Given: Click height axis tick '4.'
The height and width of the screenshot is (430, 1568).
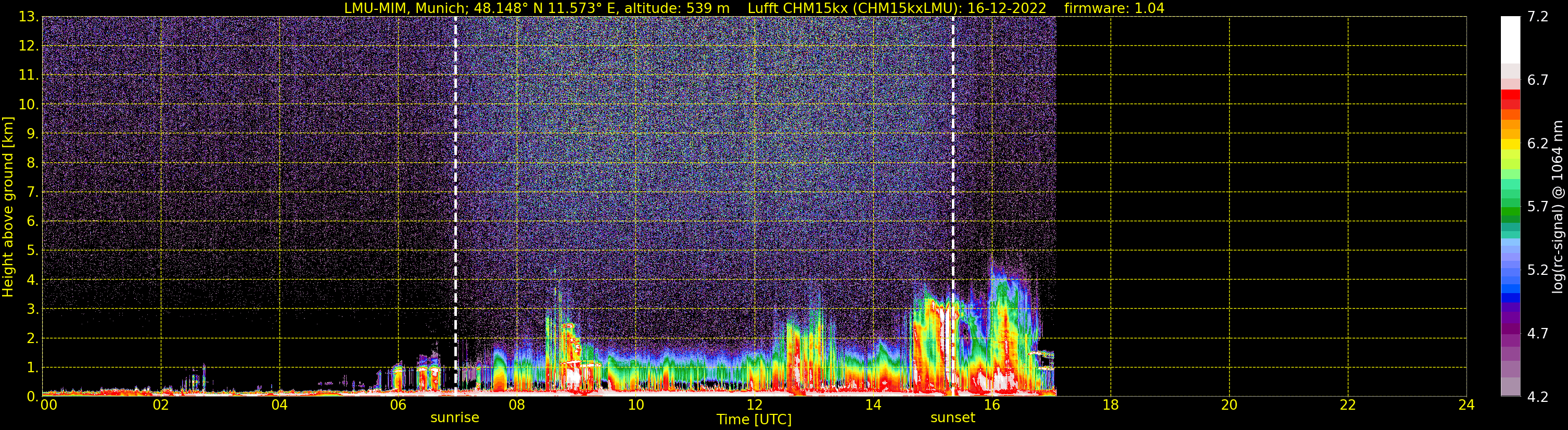Looking at the screenshot, I should pyautogui.click(x=32, y=280).
